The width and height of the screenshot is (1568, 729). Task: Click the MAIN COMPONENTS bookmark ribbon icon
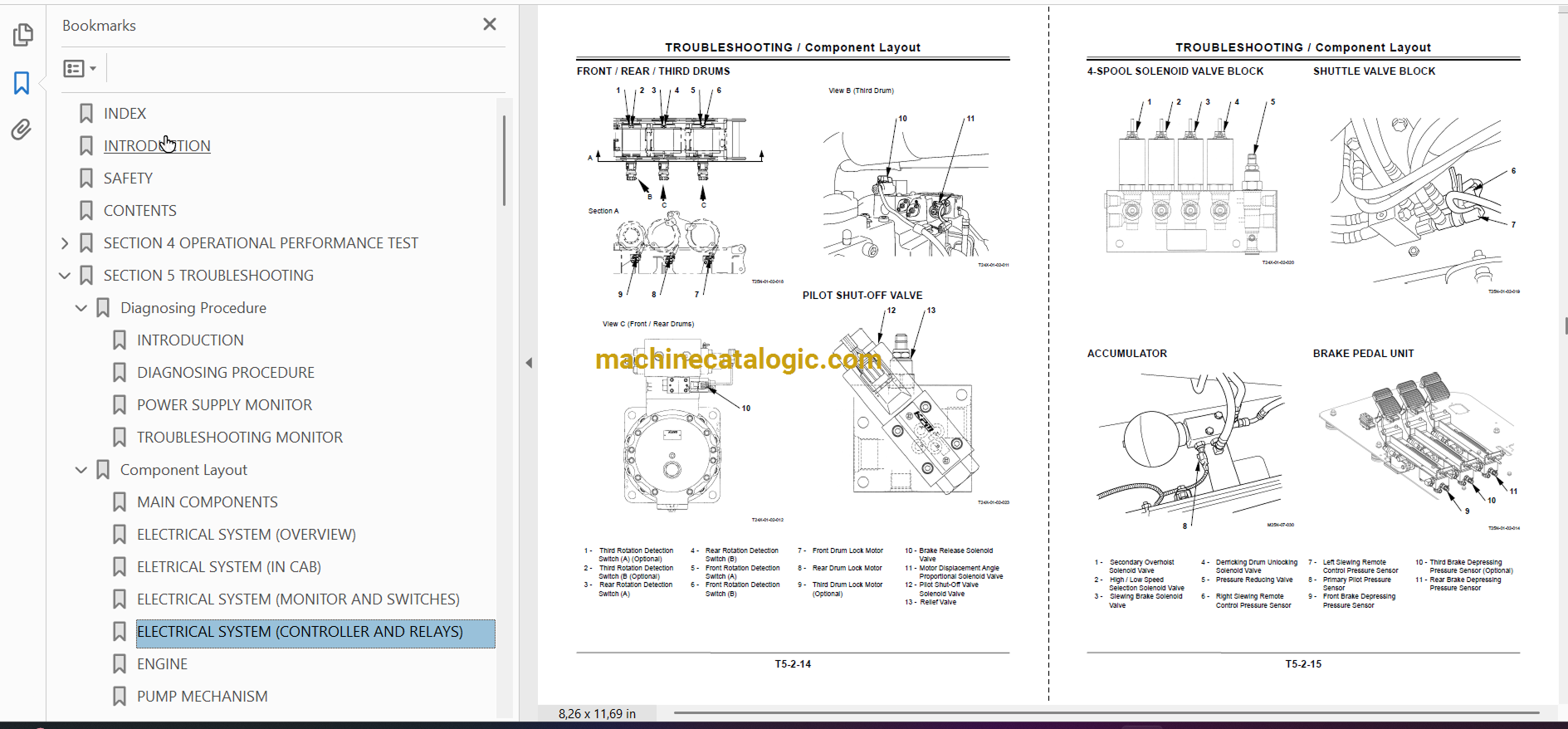tap(120, 501)
